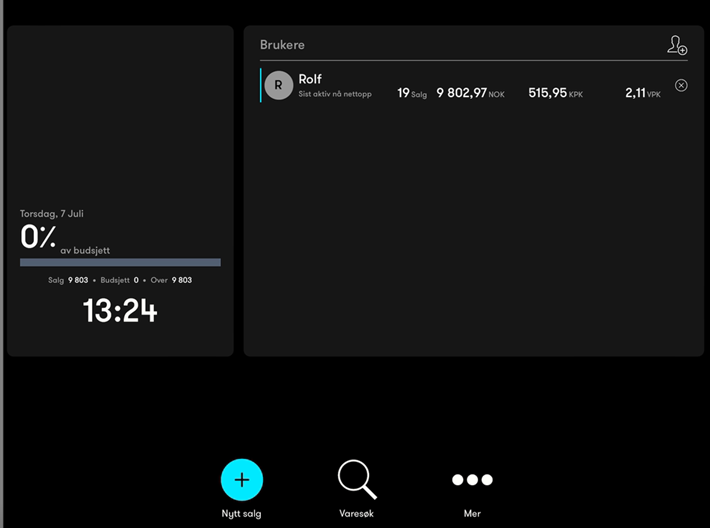Click the Torsdag, 7 Juli date
The image size is (710, 528).
click(x=52, y=214)
